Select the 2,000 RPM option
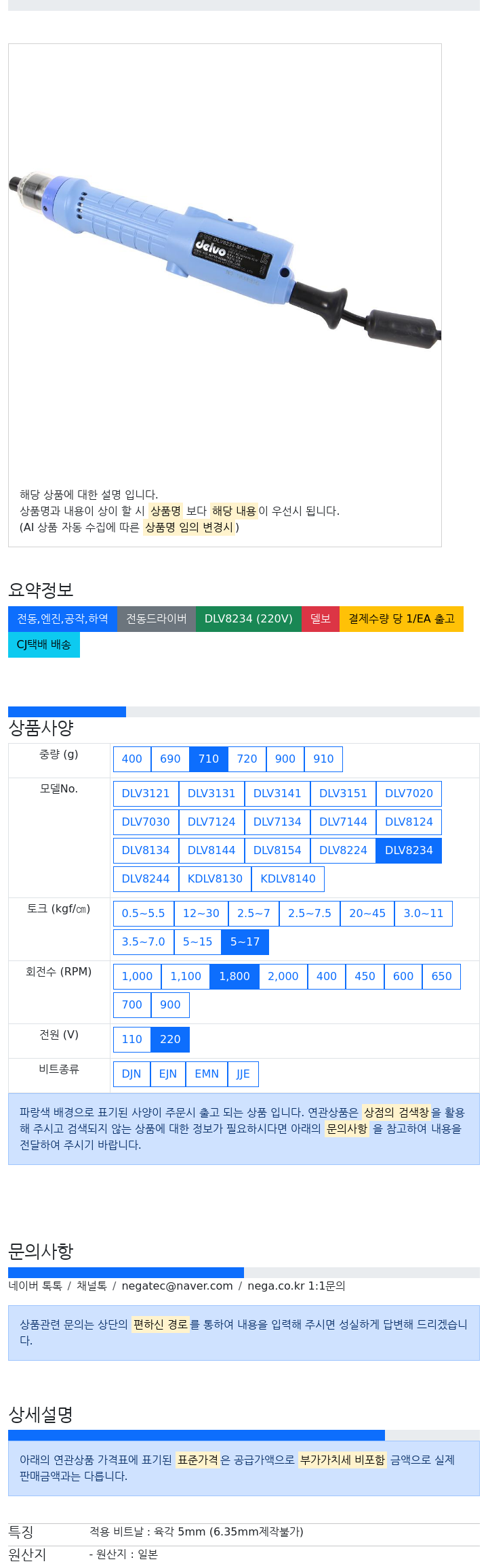 [x=283, y=977]
